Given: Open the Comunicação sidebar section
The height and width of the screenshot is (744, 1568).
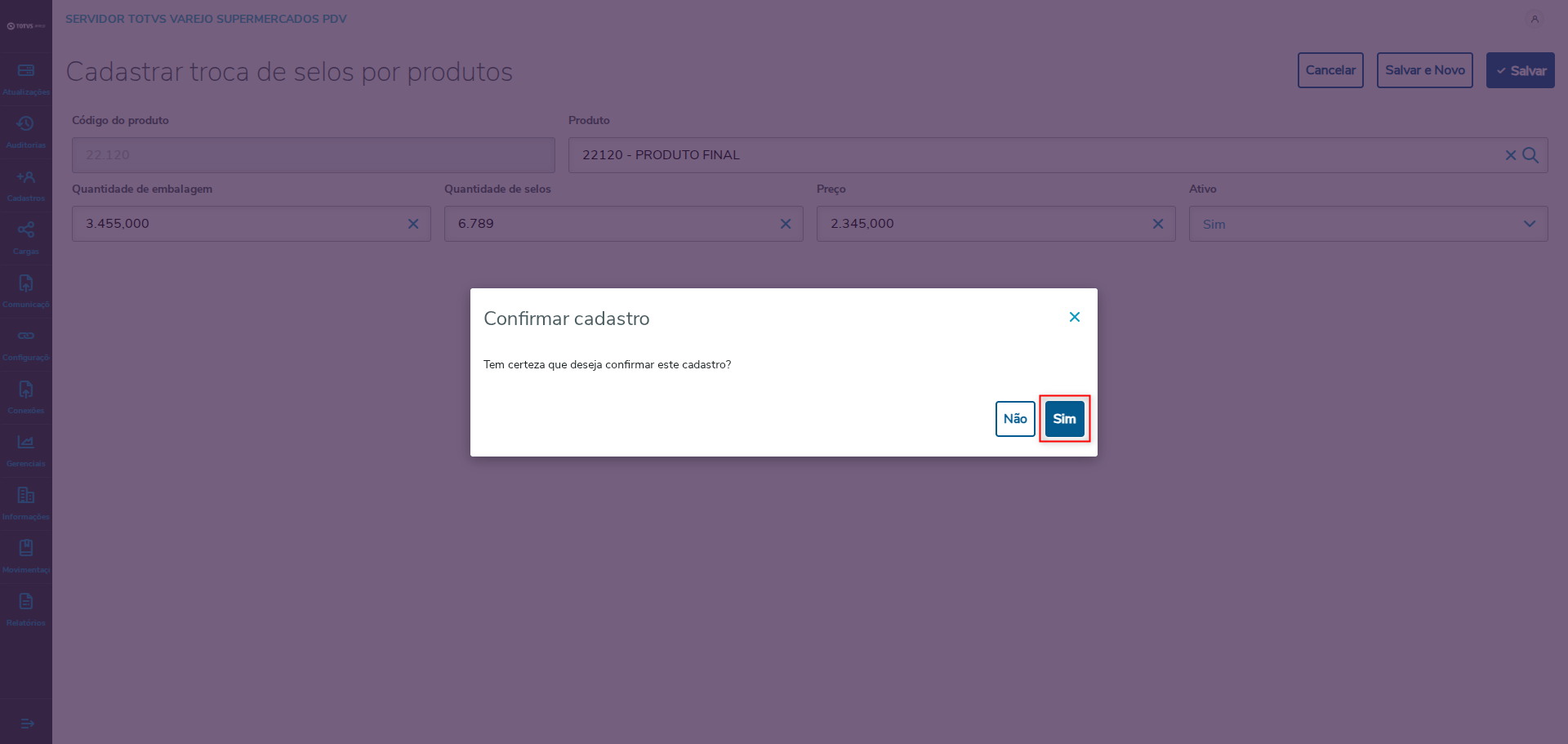Looking at the screenshot, I should 26,292.
